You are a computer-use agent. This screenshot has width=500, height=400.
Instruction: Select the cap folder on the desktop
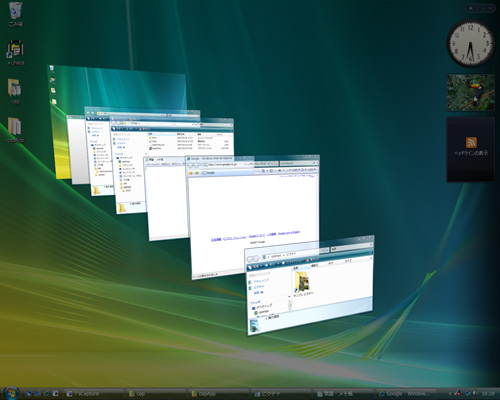click(x=15, y=91)
